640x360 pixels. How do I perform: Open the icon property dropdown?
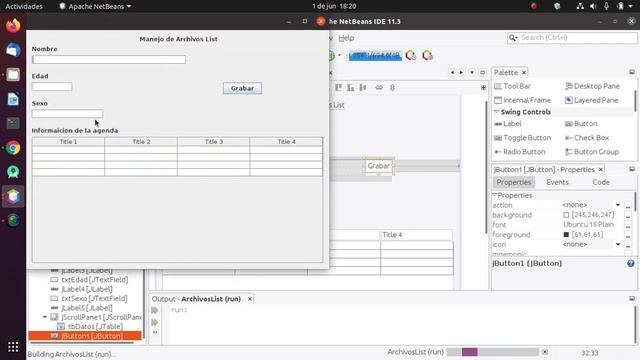click(x=618, y=244)
